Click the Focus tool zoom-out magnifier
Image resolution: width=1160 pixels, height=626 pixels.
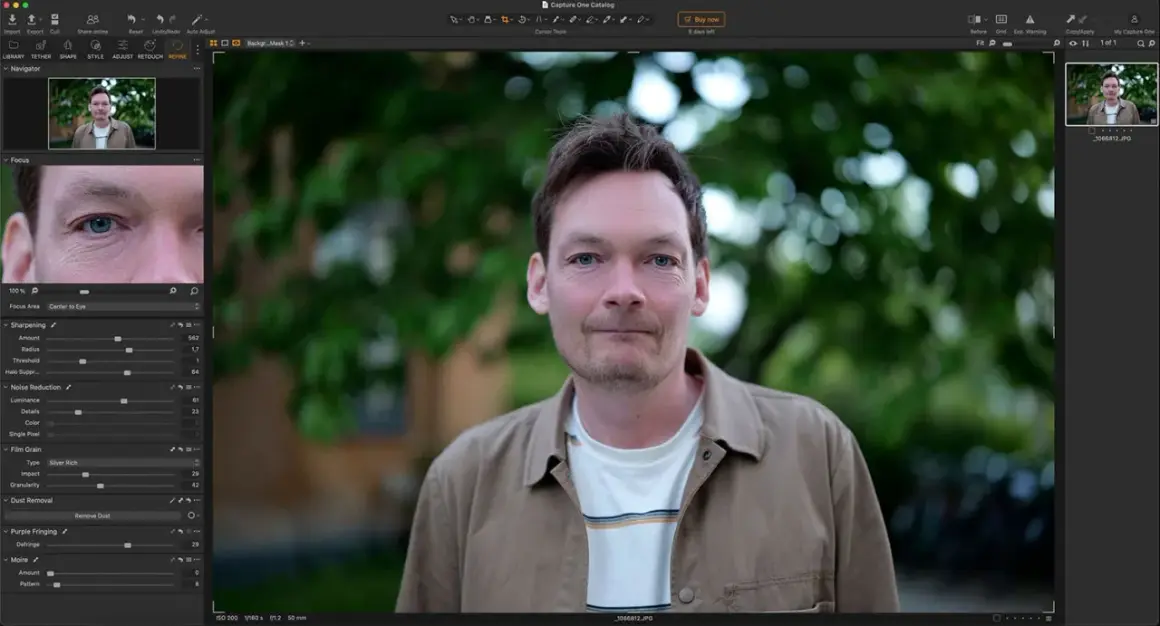[x=35, y=291]
